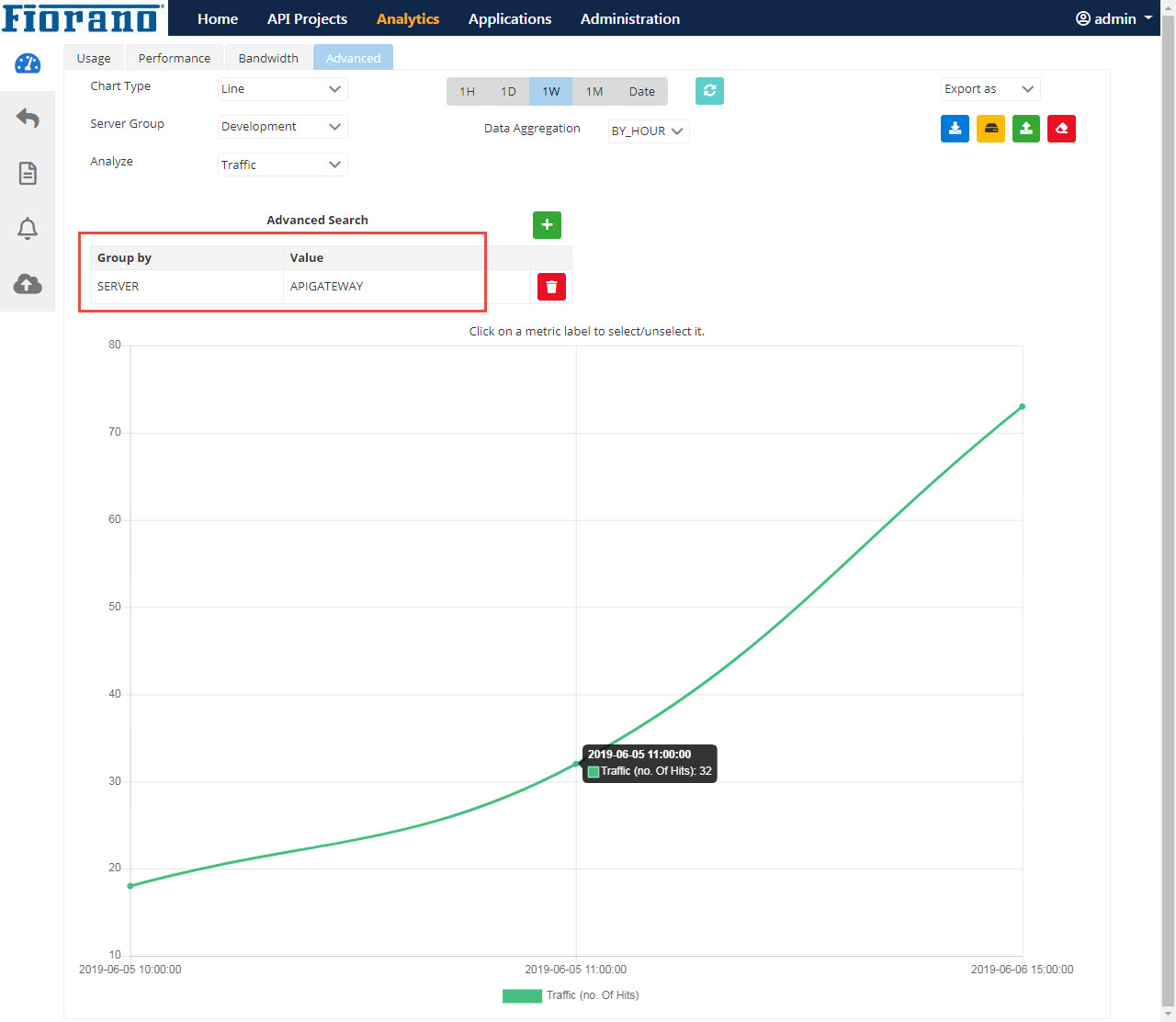Click the chart data point at 11:00:00

click(x=576, y=764)
